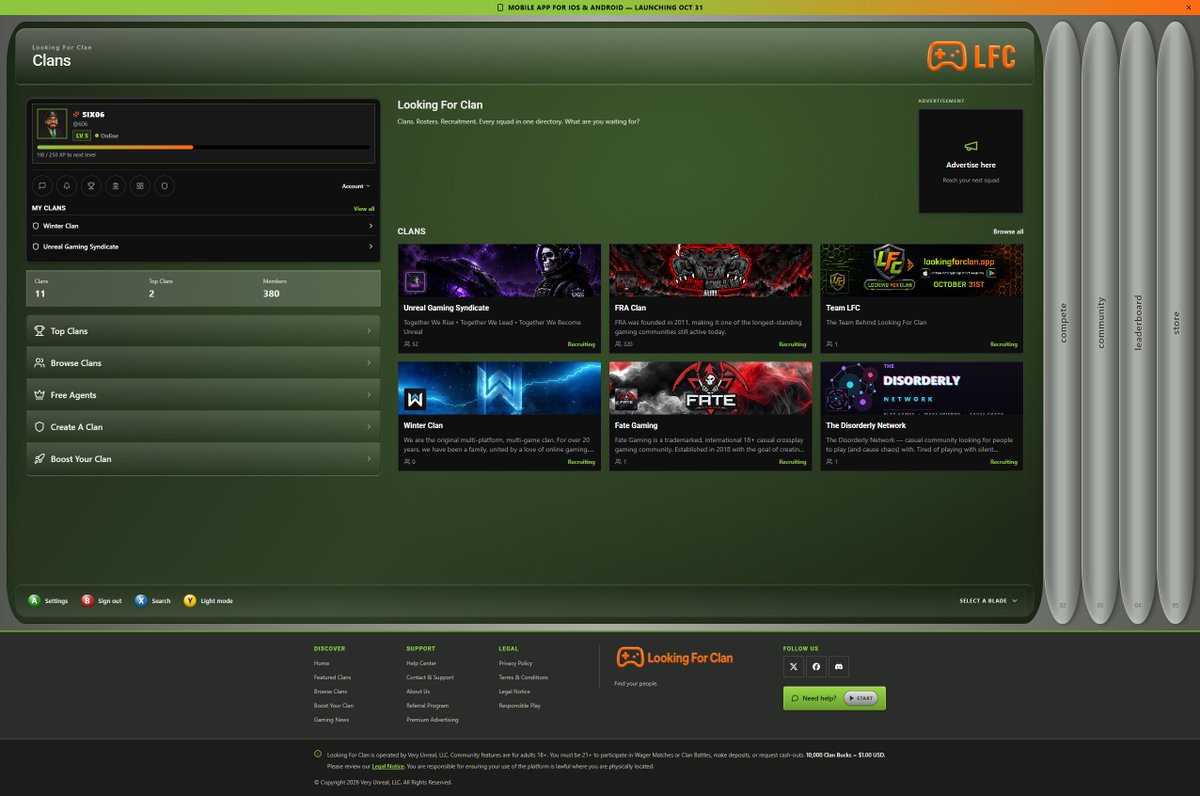Switch to the community blade
The width and height of the screenshot is (1200, 796).
pyautogui.click(x=1100, y=322)
